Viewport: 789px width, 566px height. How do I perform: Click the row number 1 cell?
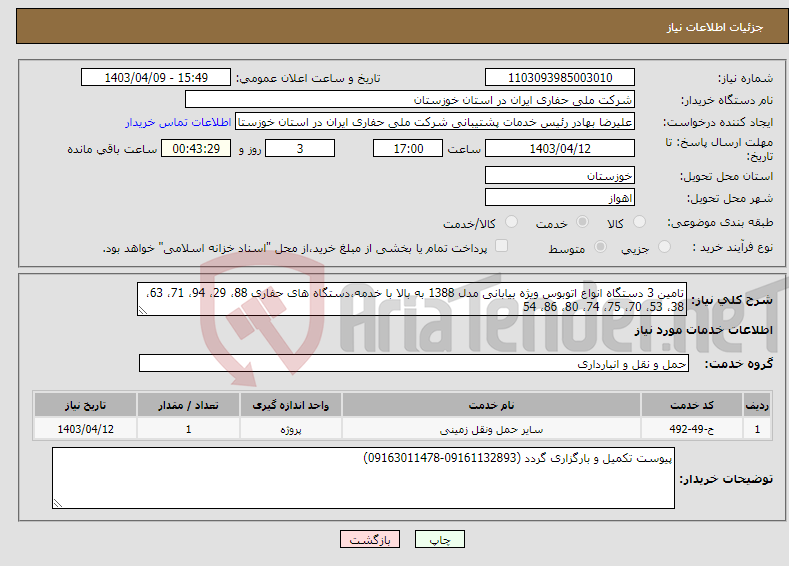[757, 429]
